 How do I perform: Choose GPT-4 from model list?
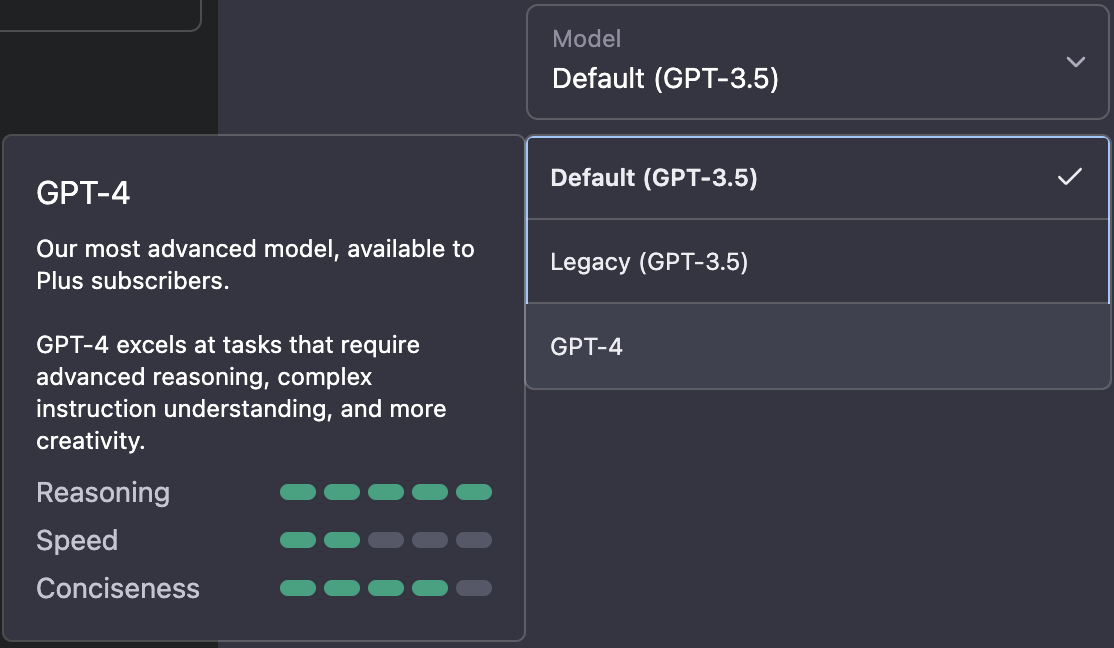click(817, 346)
